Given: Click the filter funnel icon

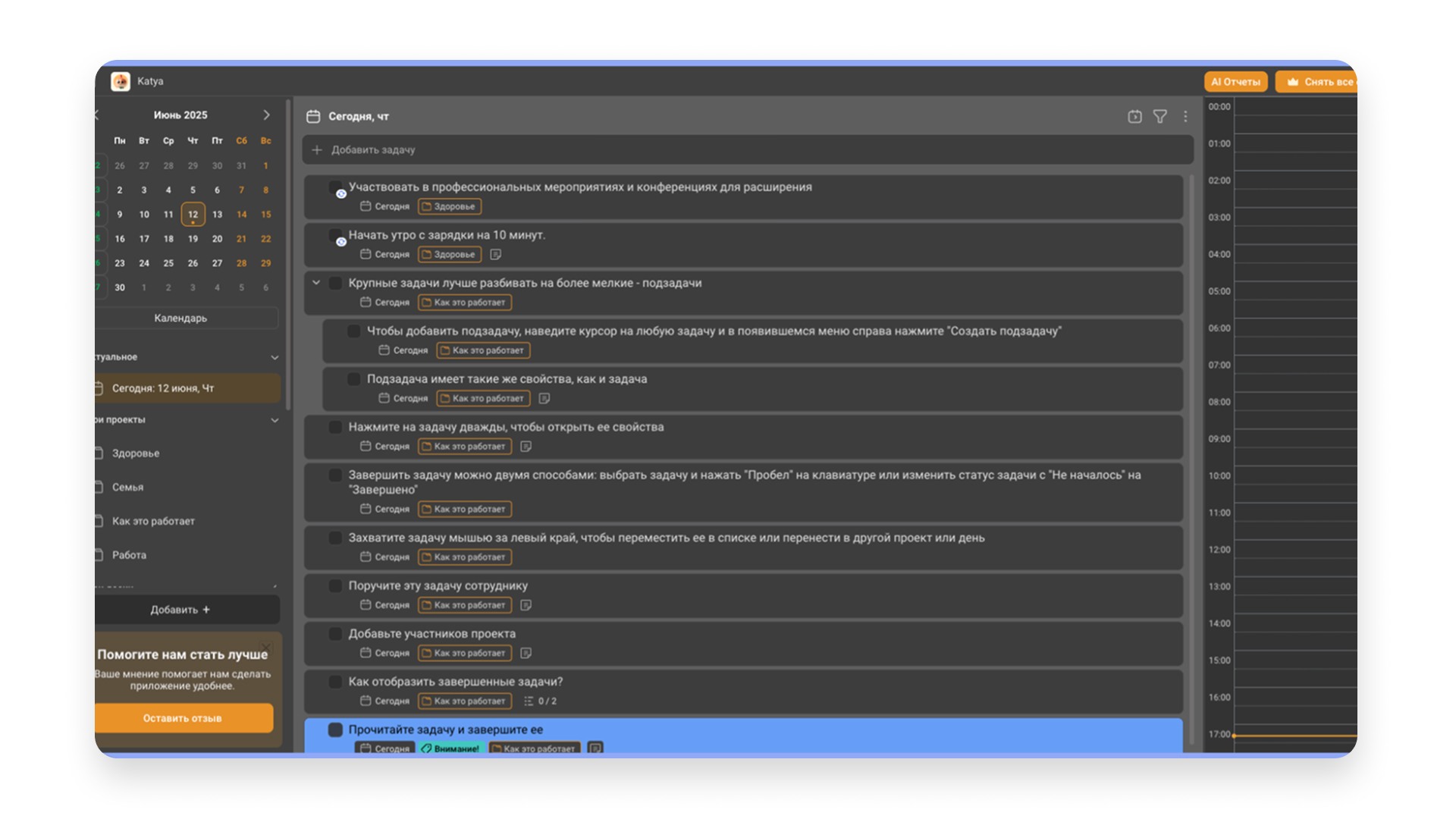Looking at the screenshot, I should (x=1159, y=116).
